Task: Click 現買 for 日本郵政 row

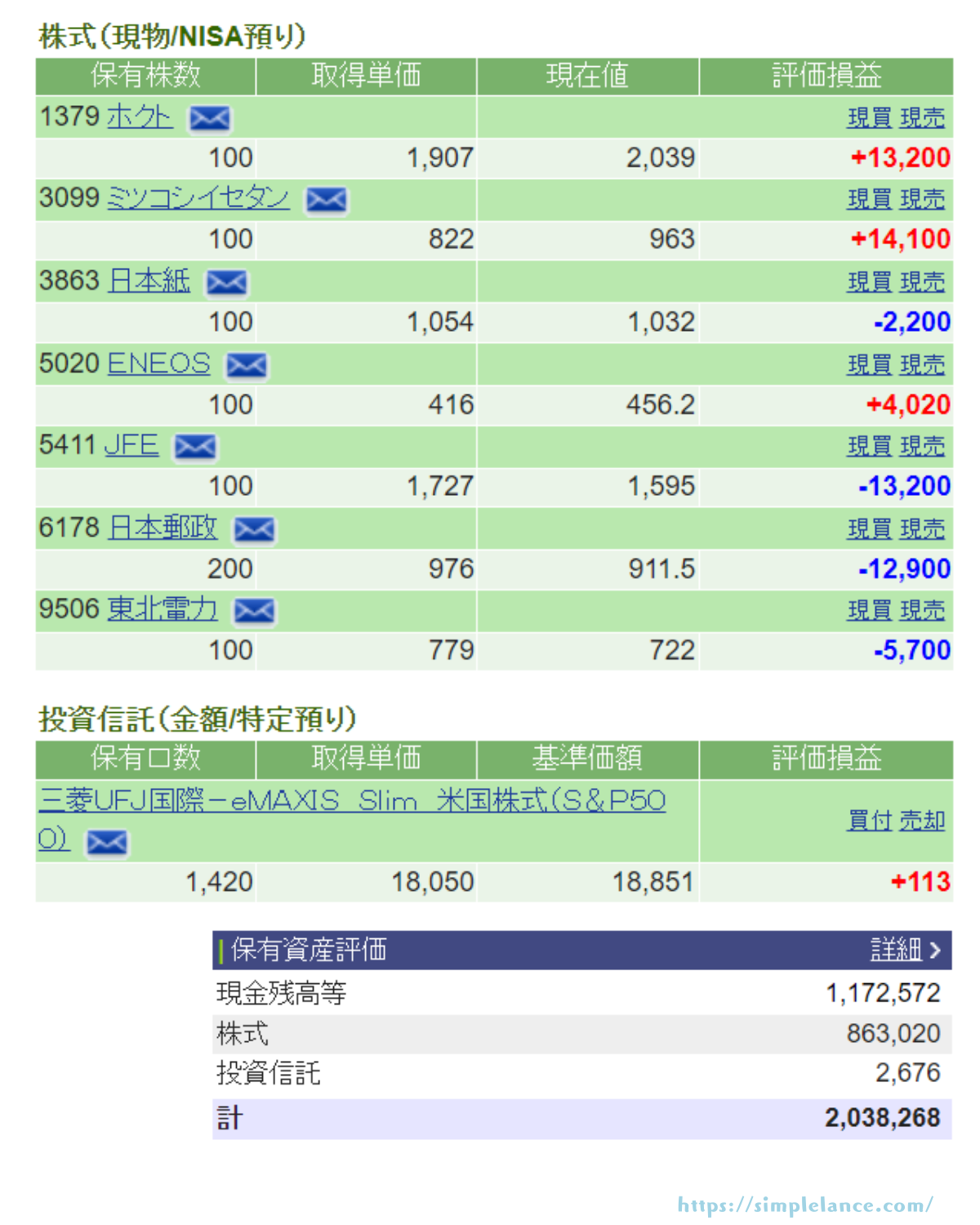Action: (x=869, y=529)
